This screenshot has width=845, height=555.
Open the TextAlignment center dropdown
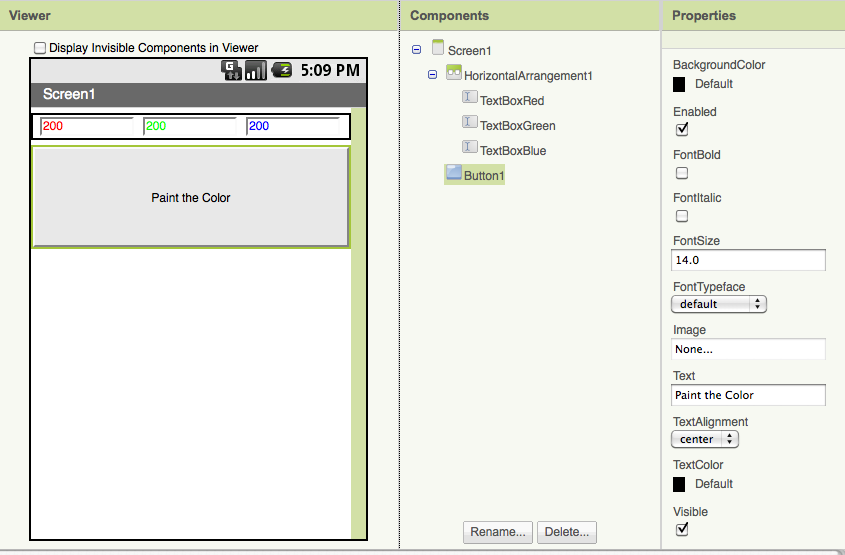(705, 439)
